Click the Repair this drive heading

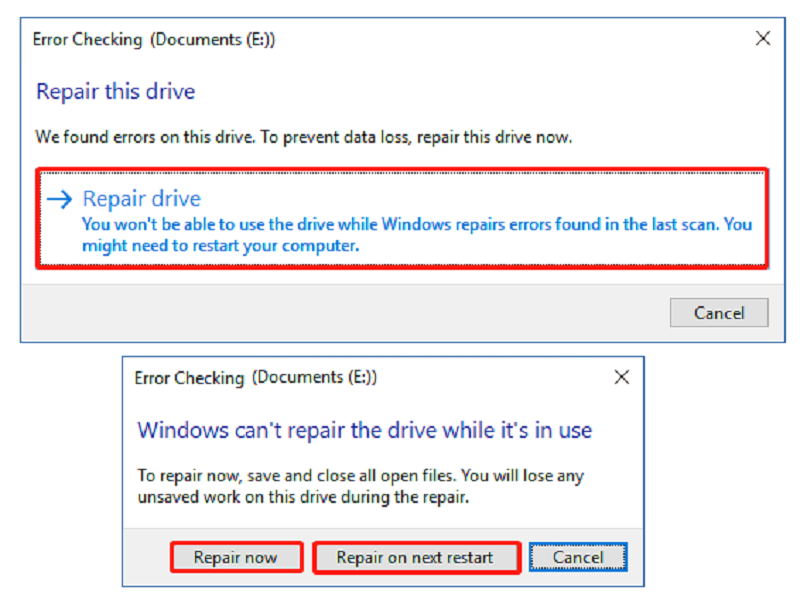pos(115,92)
